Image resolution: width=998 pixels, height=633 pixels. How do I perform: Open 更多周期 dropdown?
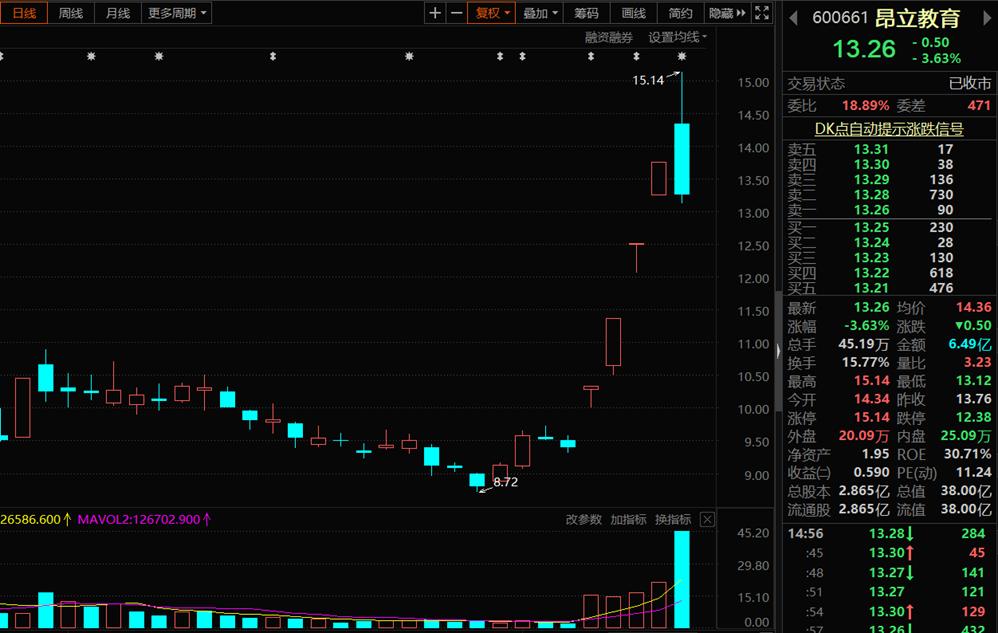coord(176,13)
